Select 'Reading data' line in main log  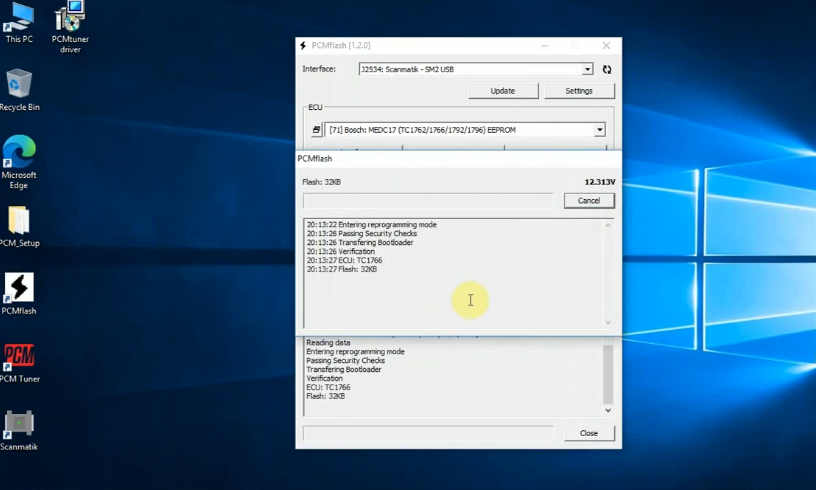tap(328, 342)
